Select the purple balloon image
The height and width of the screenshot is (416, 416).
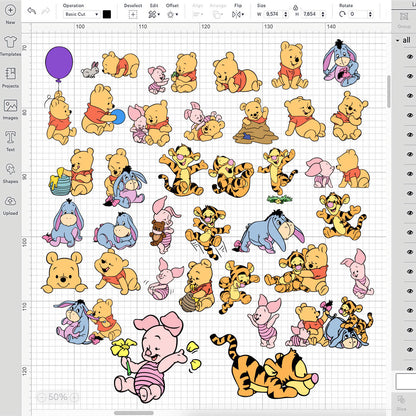[59, 65]
